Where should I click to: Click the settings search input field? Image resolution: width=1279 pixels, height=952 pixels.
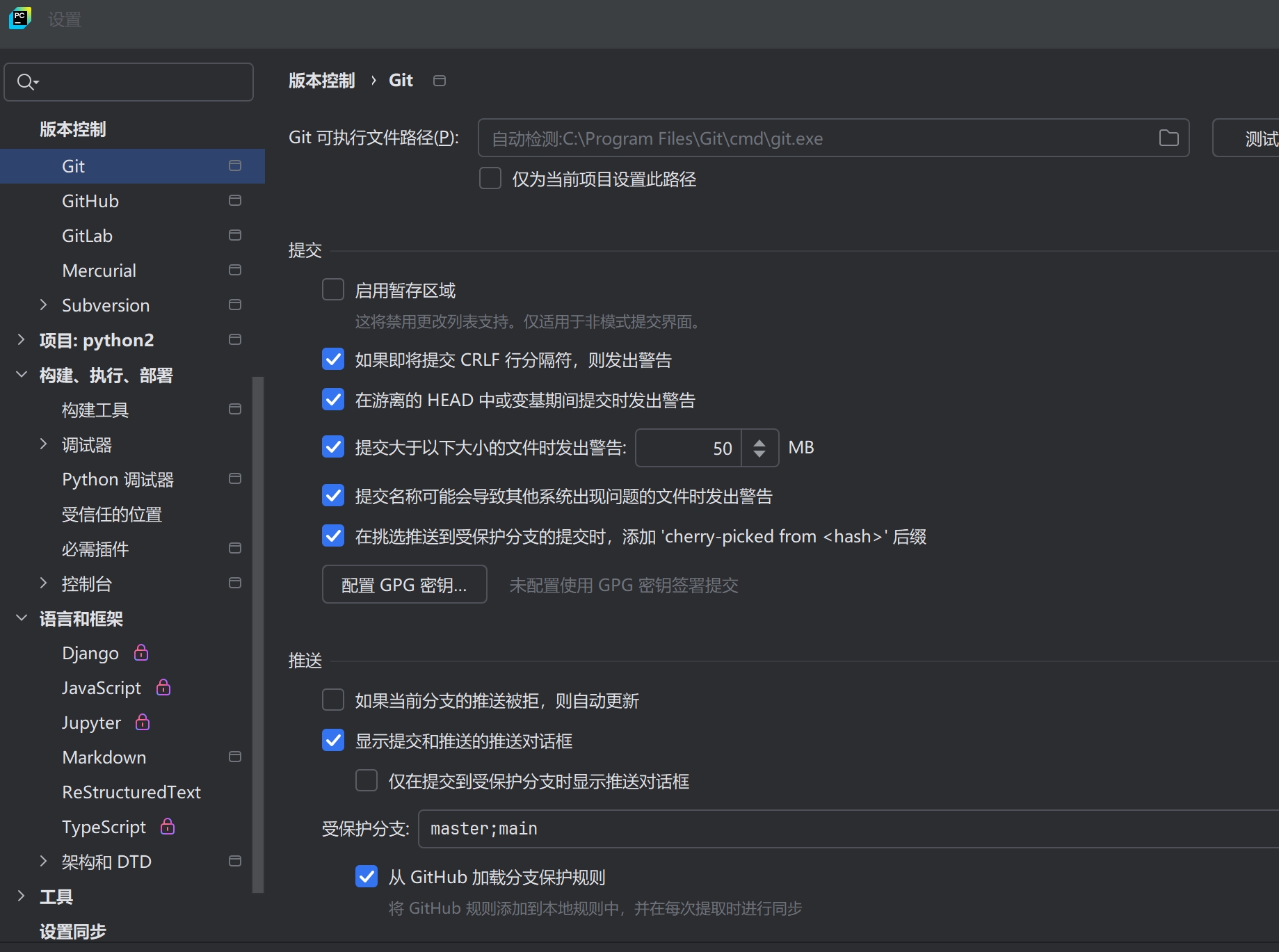(129, 82)
